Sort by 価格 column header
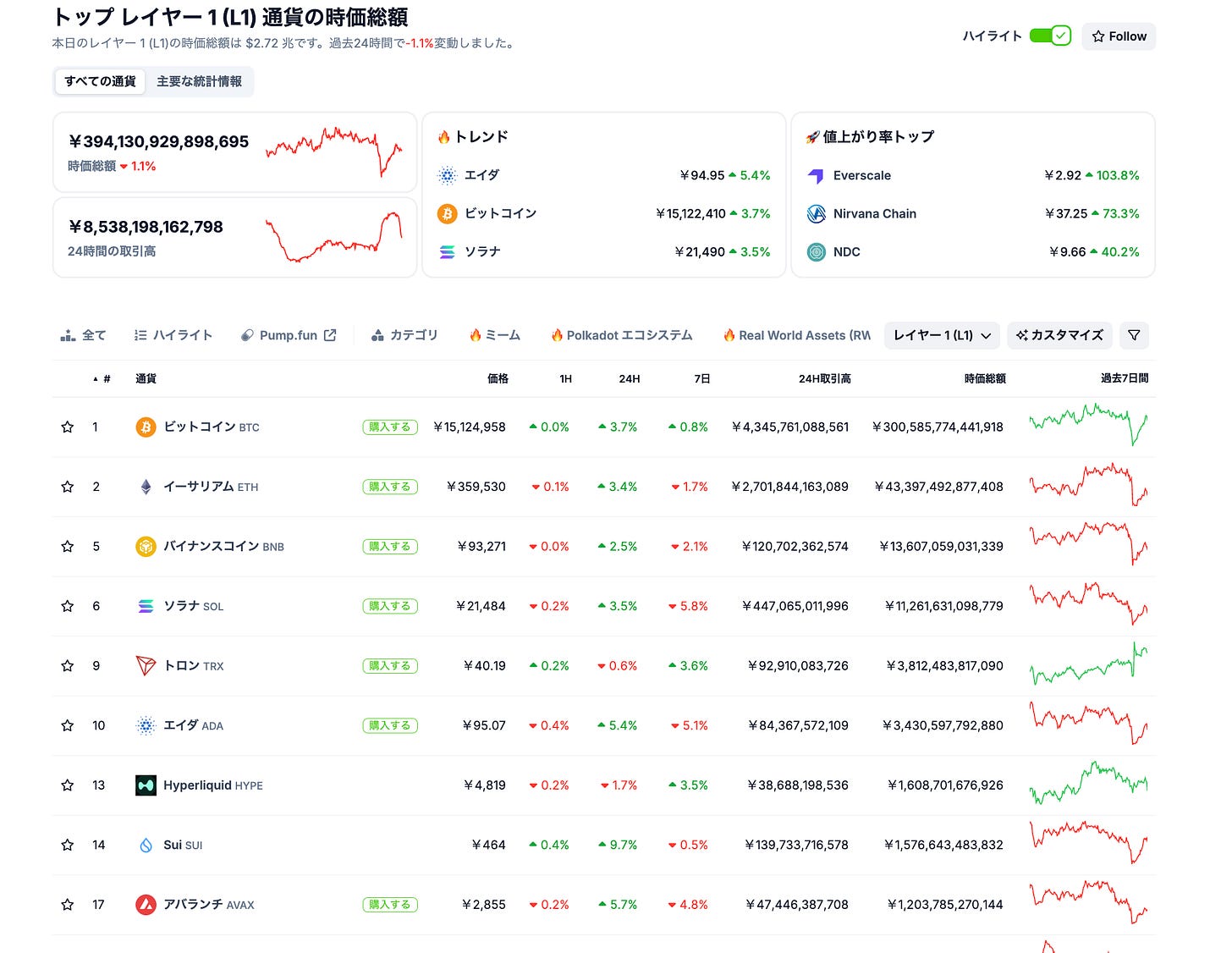The image size is (1232, 953). (x=498, y=378)
